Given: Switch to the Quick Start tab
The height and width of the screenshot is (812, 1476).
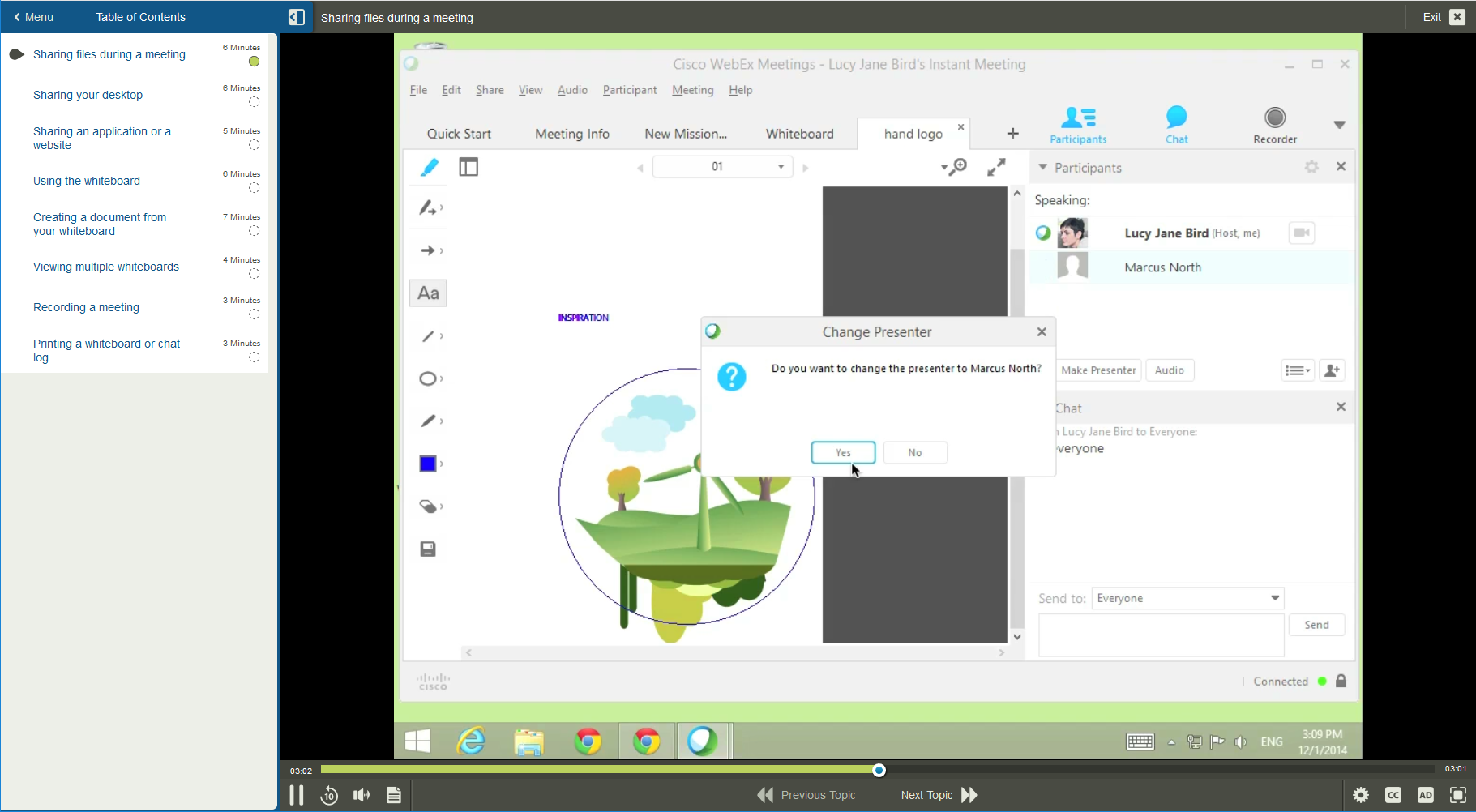Looking at the screenshot, I should point(459,133).
